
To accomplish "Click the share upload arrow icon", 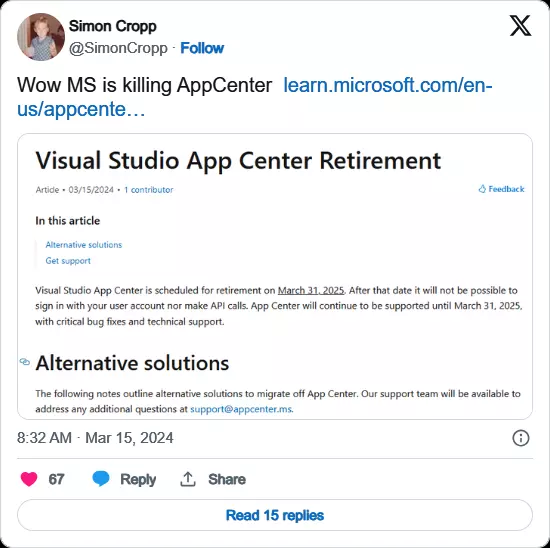I will pos(188,479).
